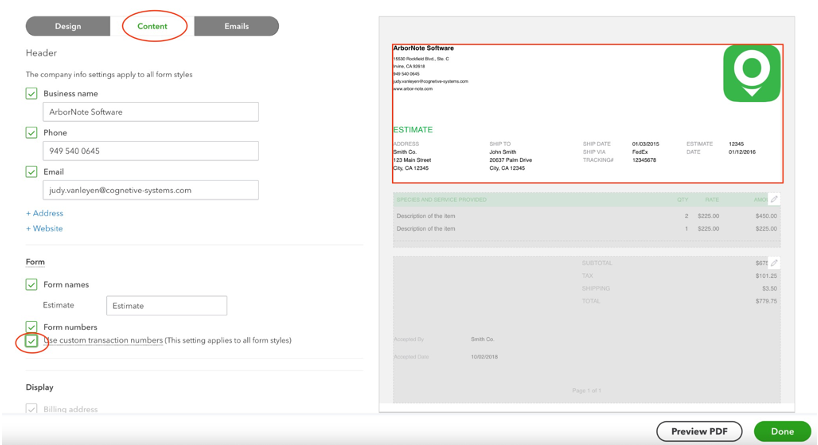Toggle Use custom transaction numbers checkbox

[x=31, y=341]
